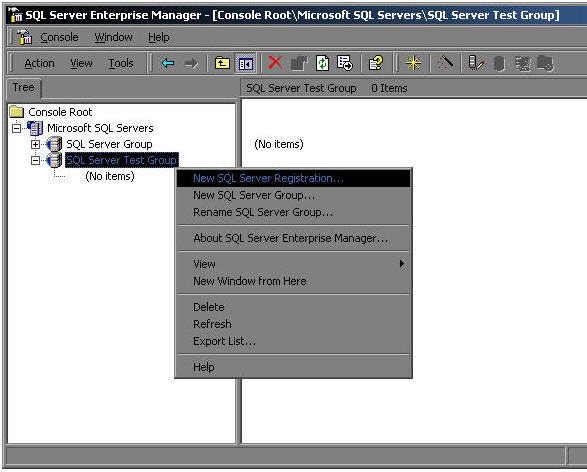Screen dimensions: 587x472
Task: Open the Window menu
Action: [x=113, y=37]
